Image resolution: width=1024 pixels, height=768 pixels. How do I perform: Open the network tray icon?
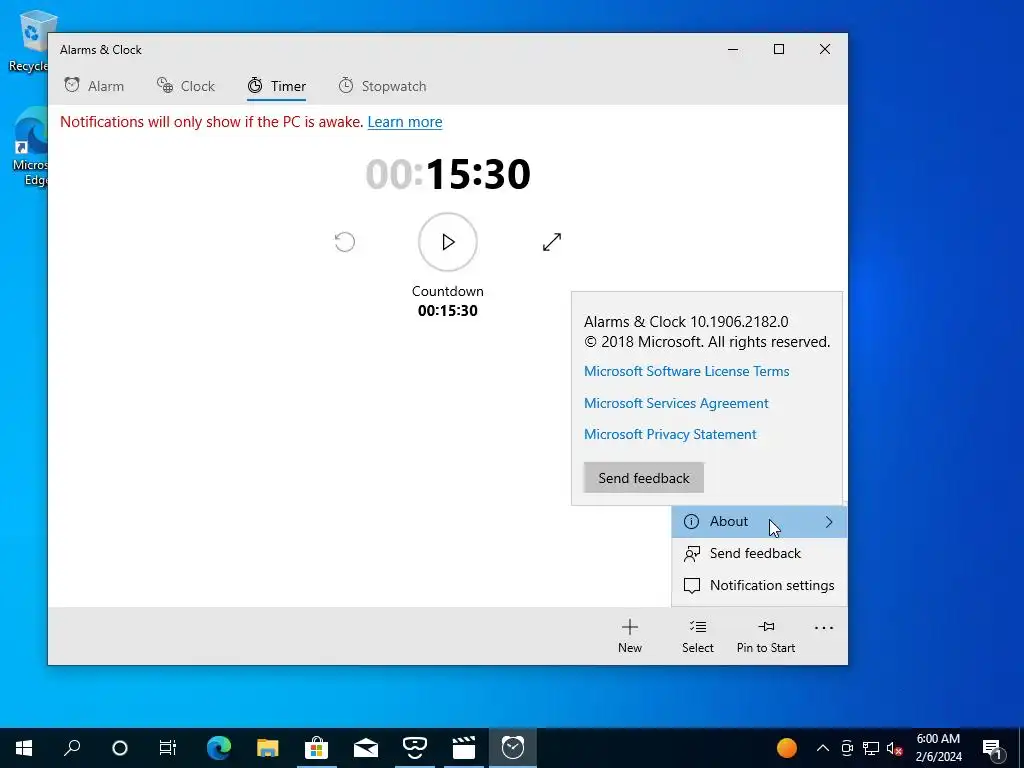871,748
